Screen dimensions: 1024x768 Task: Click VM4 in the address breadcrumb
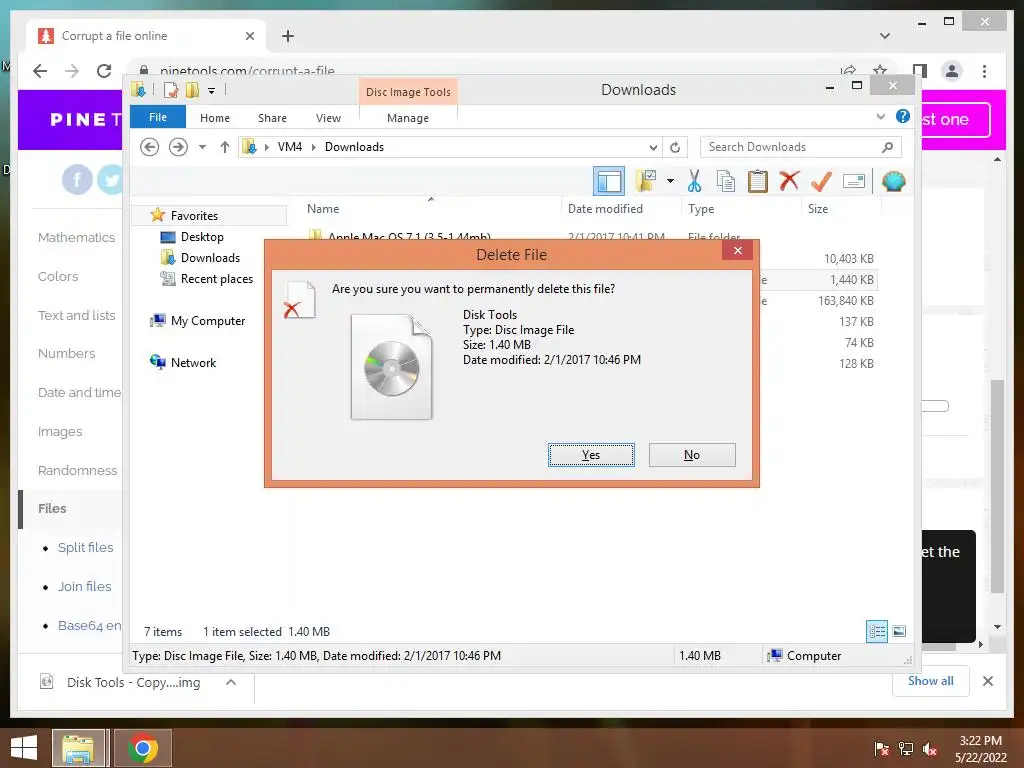[x=289, y=147]
